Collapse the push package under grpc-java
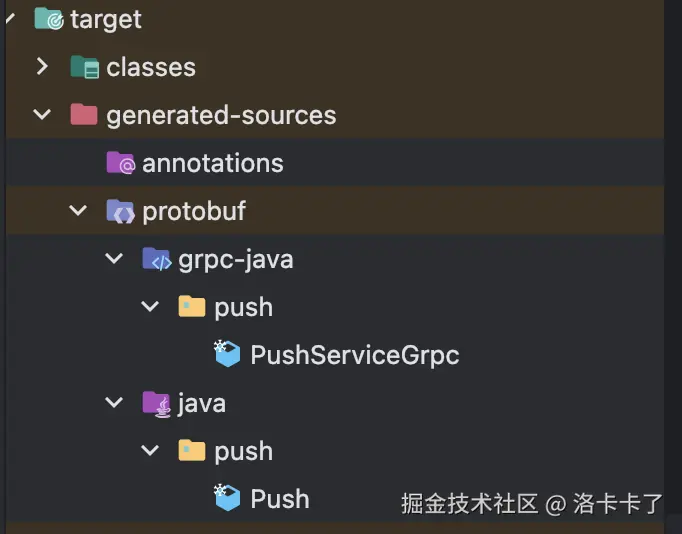Image resolution: width=682 pixels, height=534 pixels. [x=150, y=307]
